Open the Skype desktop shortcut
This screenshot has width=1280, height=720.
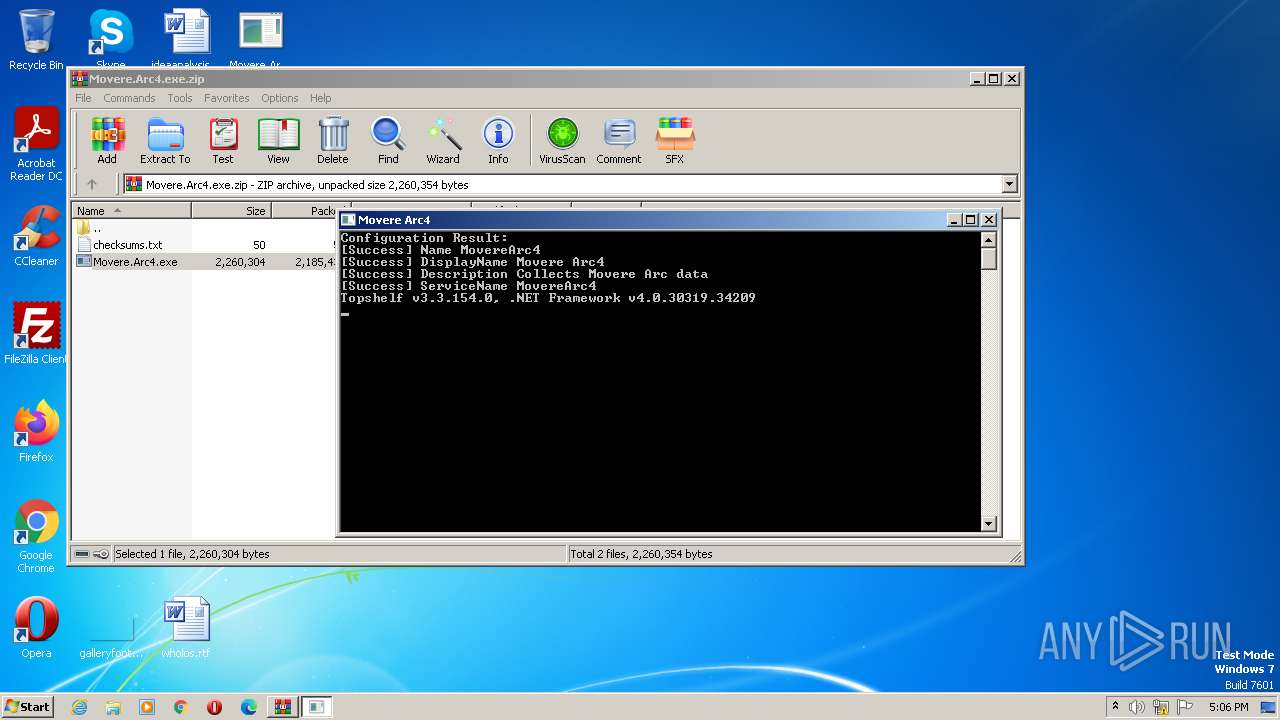pyautogui.click(x=110, y=38)
